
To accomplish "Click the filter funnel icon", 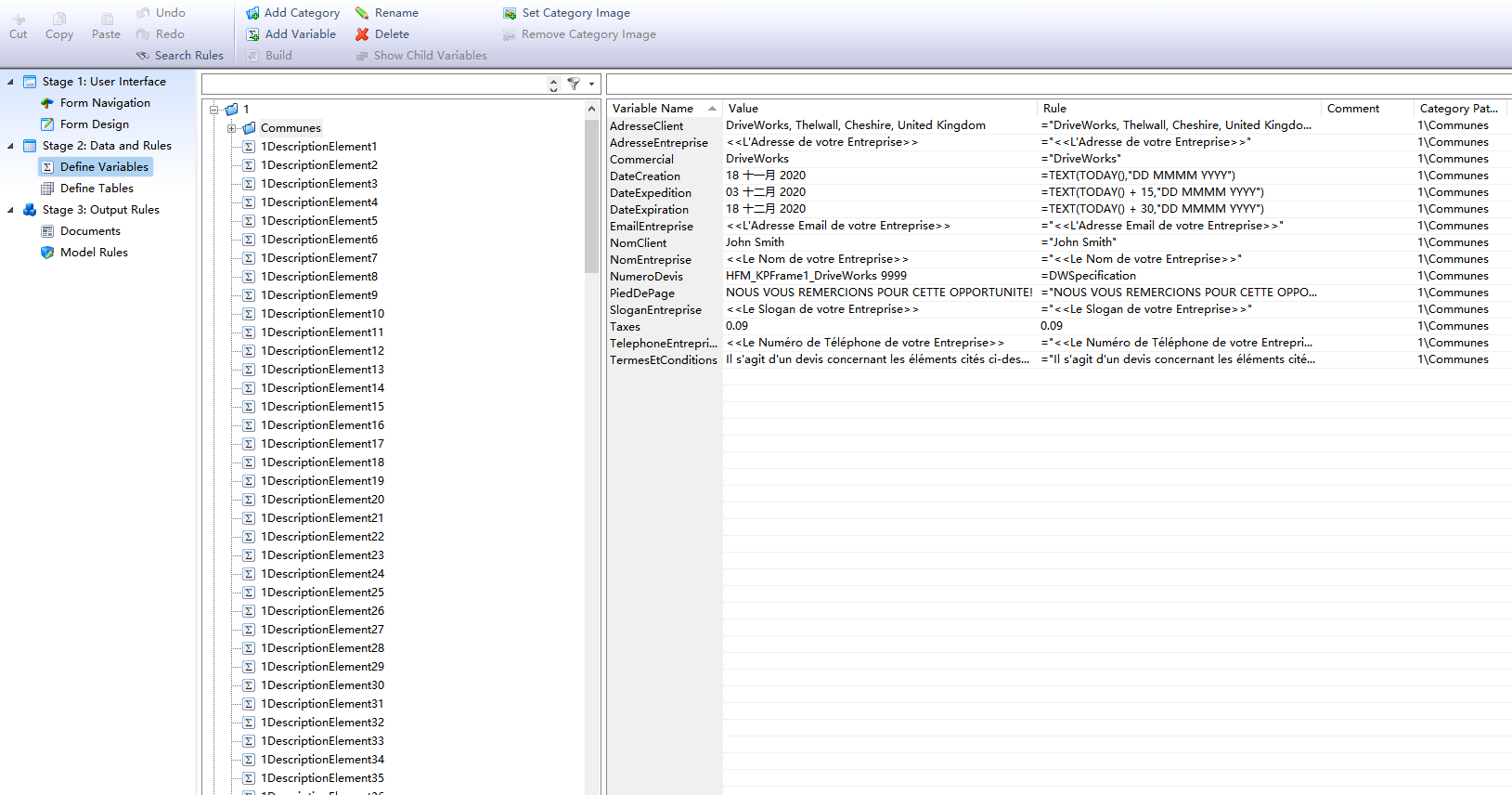I will pyautogui.click(x=575, y=85).
